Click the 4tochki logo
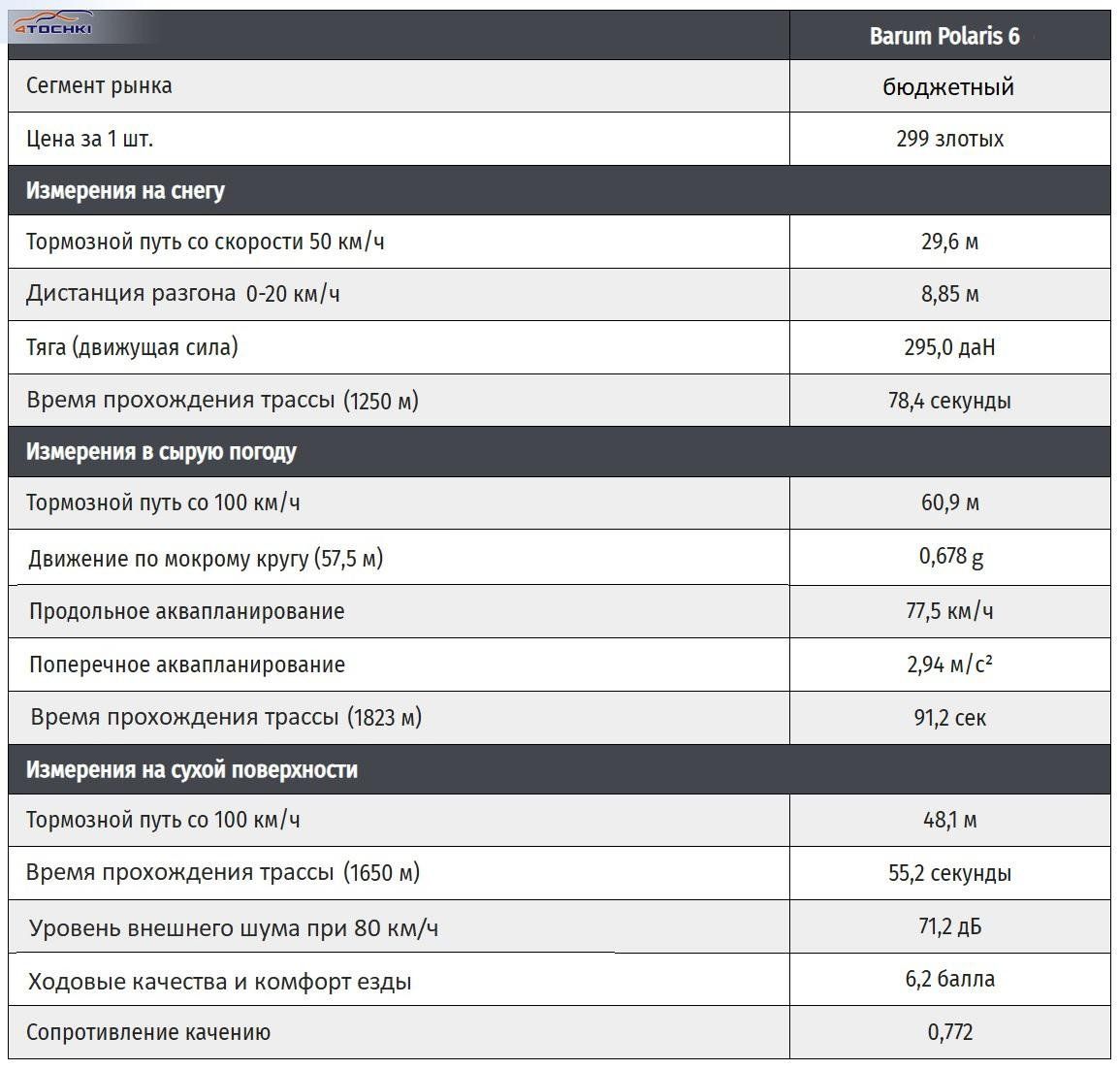The width and height of the screenshot is (1120, 1070). point(53,24)
